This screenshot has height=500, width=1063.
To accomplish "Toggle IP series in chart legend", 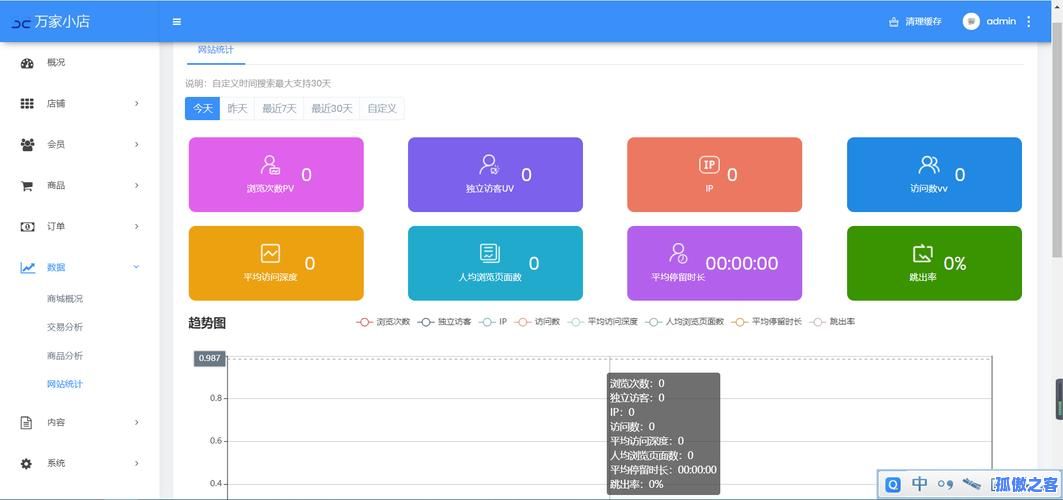I will click(493, 322).
